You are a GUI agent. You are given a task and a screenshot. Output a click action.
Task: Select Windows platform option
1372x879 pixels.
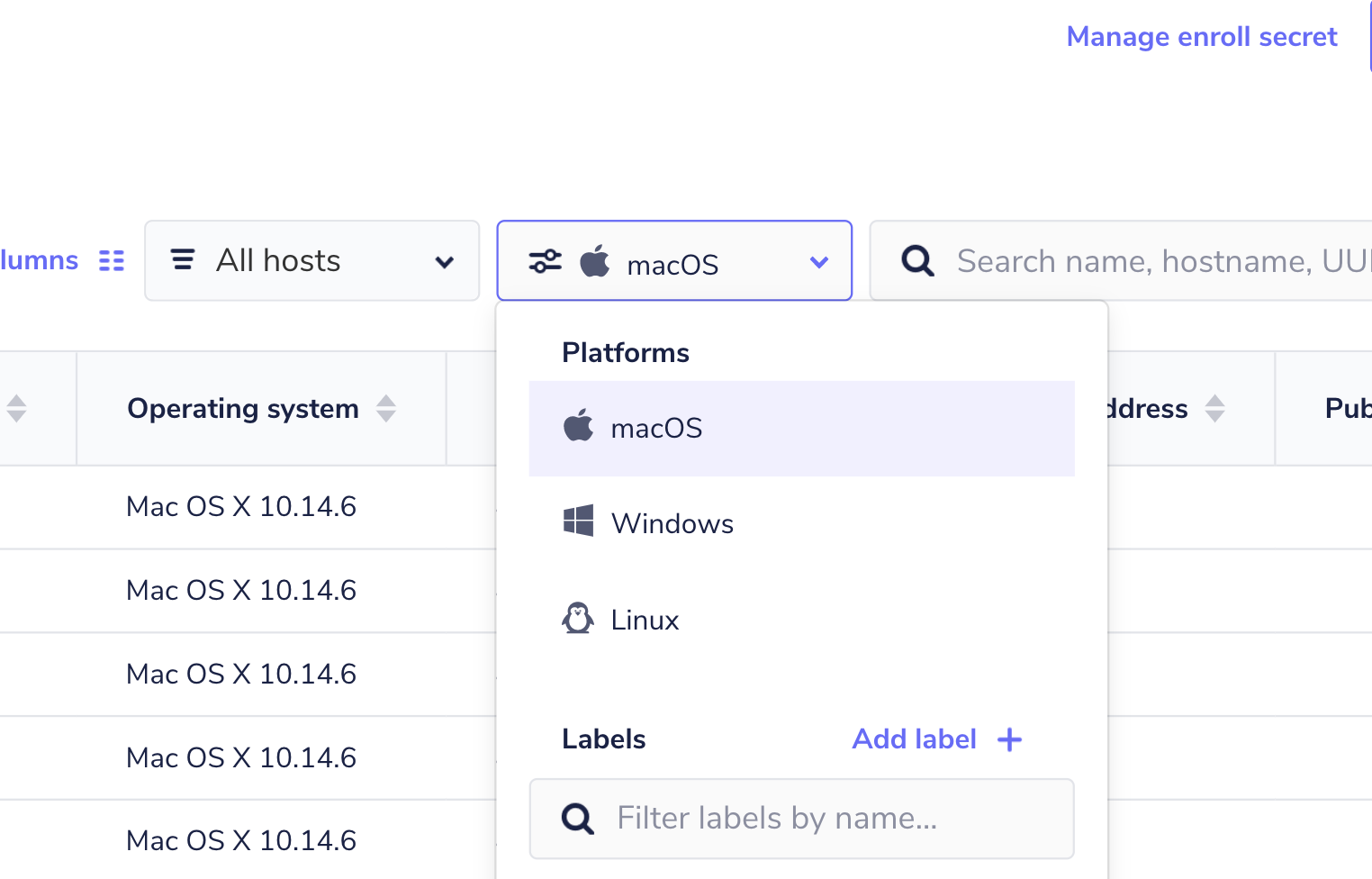coord(801,523)
